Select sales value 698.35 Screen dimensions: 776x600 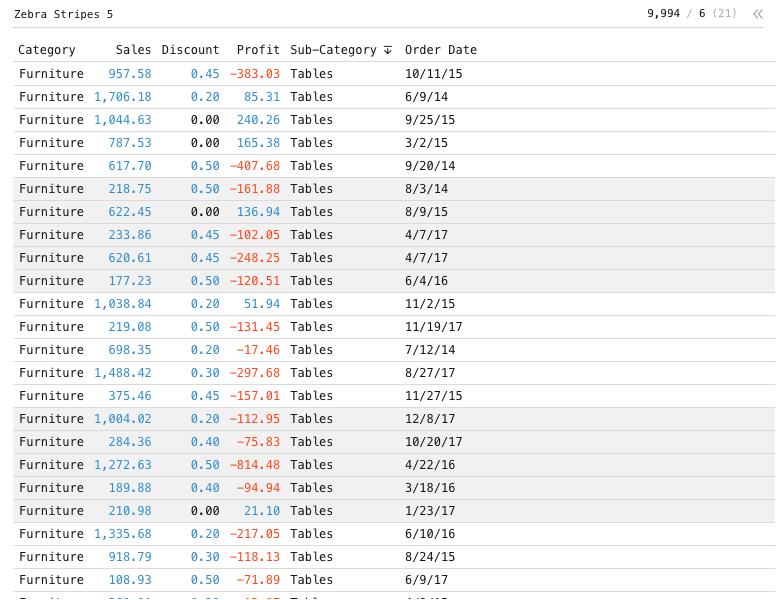pos(130,350)
